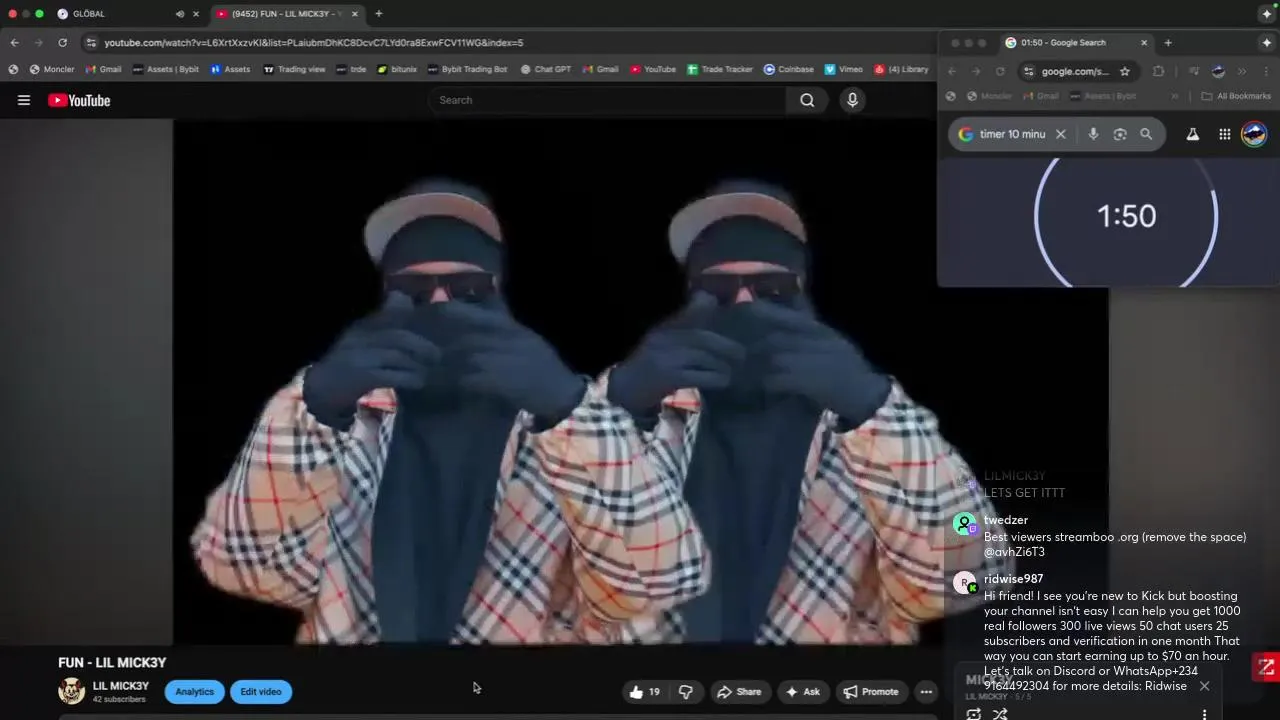Open a new tab in main browser
The height and width of the screenshot is (720, 1280).
(x=379, y=14)
